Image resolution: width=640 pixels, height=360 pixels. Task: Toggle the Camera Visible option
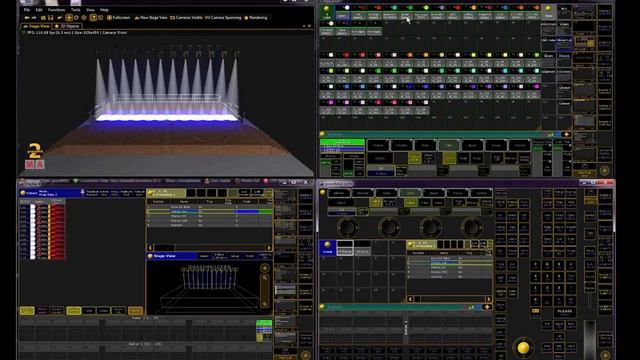(186, 18)
